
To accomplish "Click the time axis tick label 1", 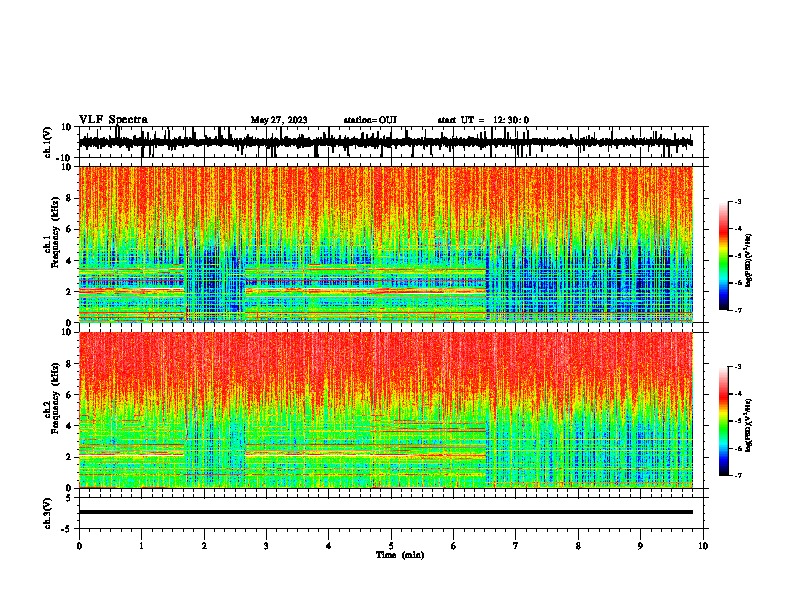I will point(141,546).
